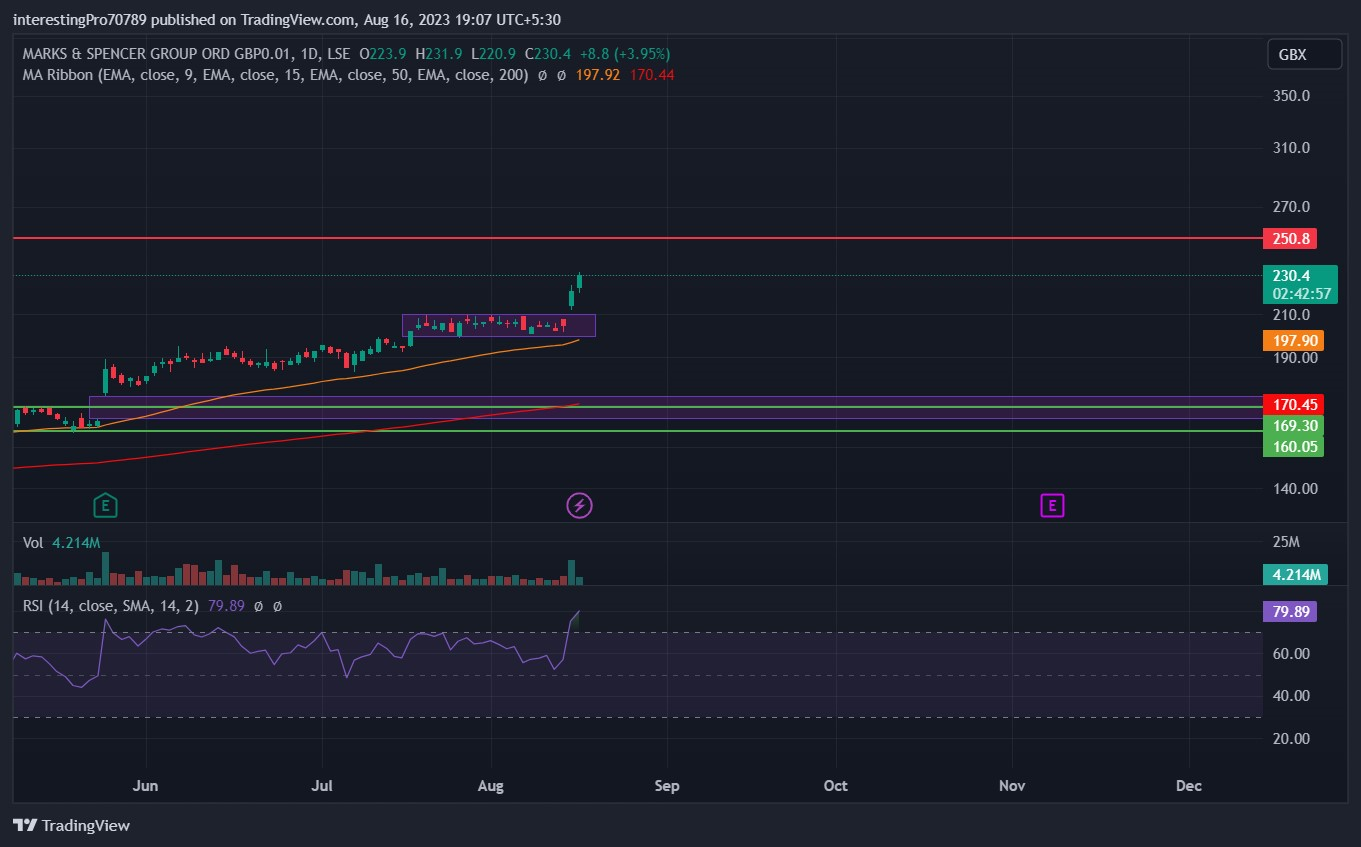This screenshot has height=847, width=1361.
Task: Select the orange 197.90 axis label
Action: (x=1294, y=340)
